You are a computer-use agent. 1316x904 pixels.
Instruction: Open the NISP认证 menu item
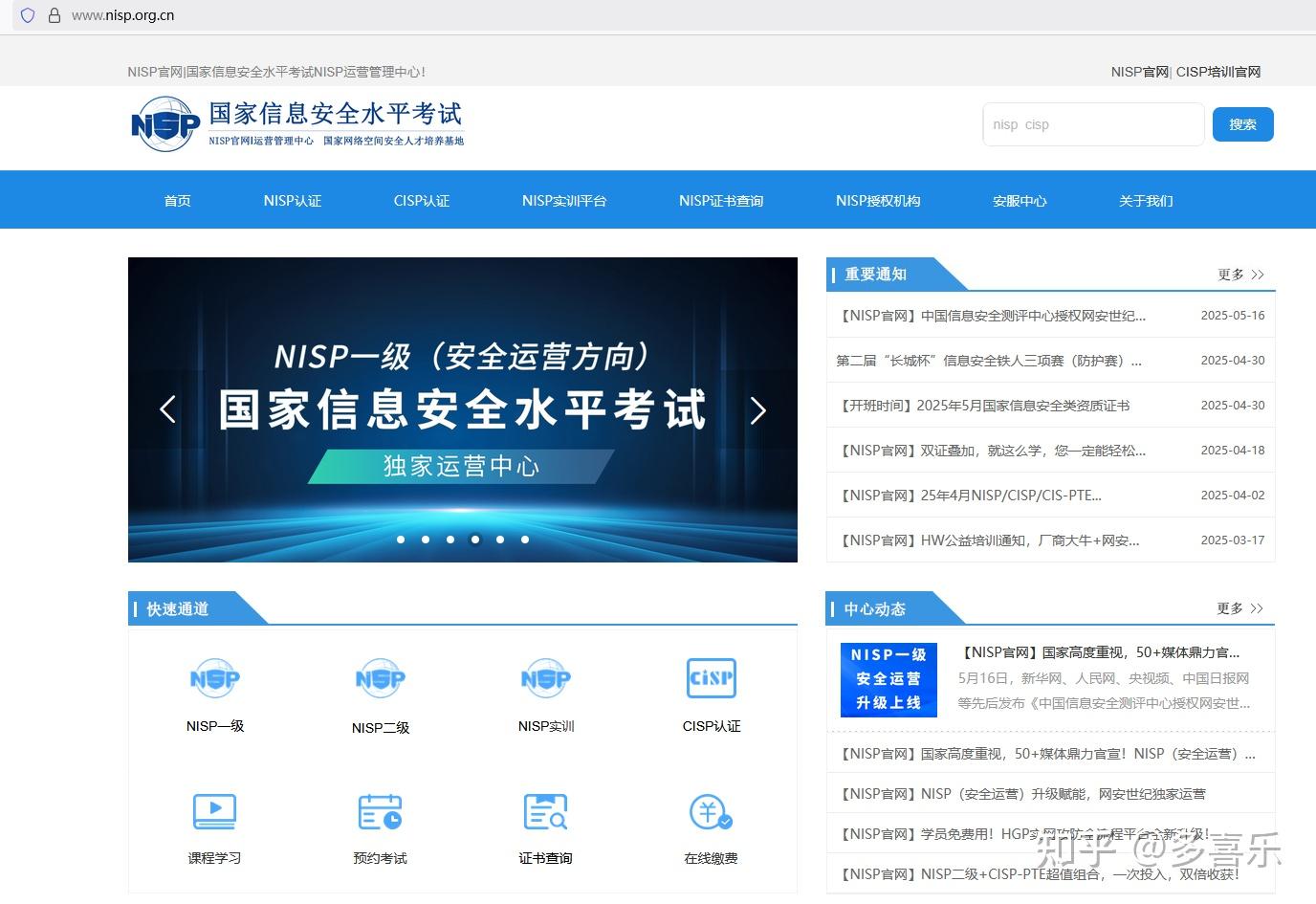(x=293, y=201)
